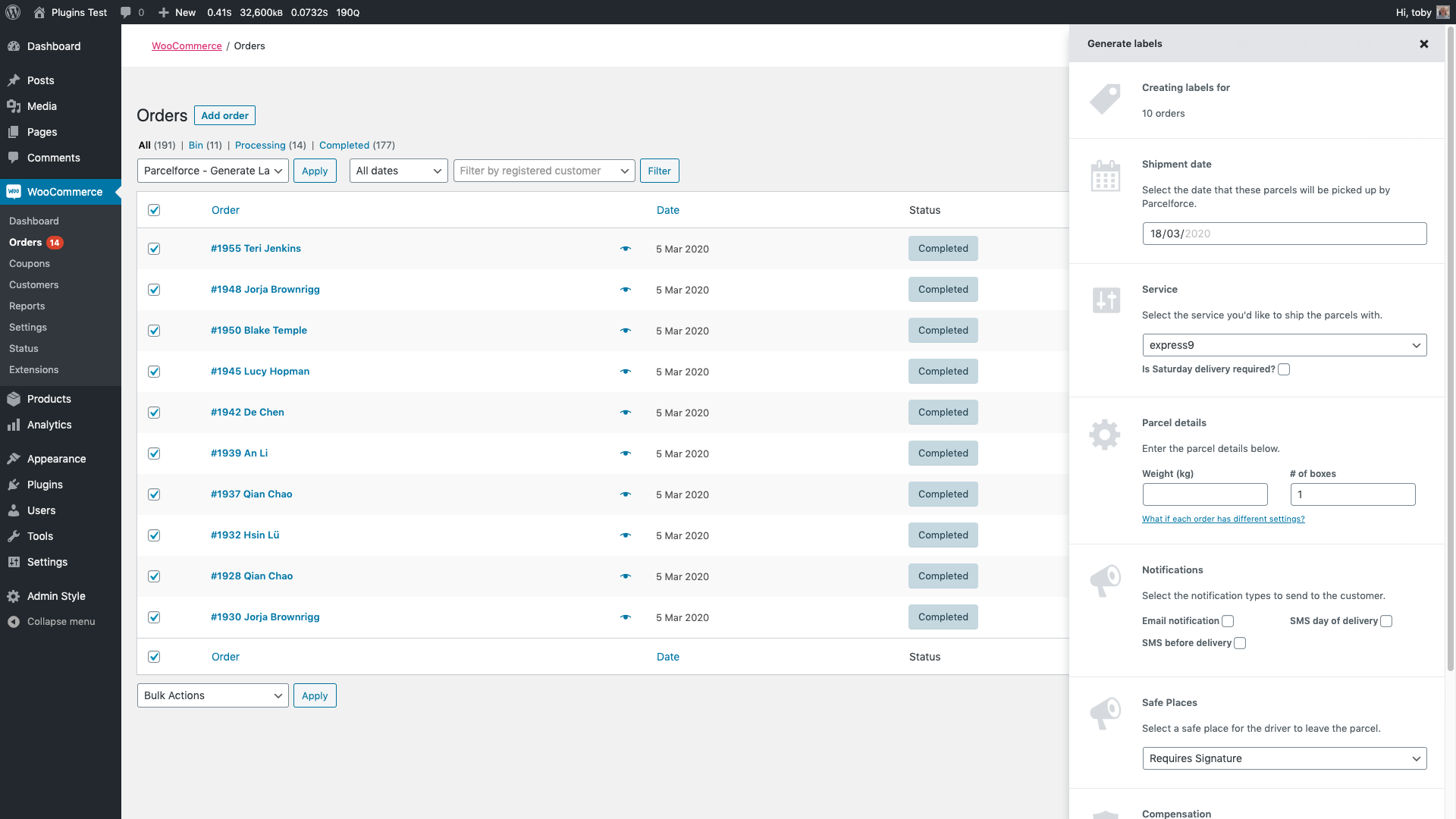
Task: Preview order #1937 Qian Chao eye icon
Action: click(626, 494)
